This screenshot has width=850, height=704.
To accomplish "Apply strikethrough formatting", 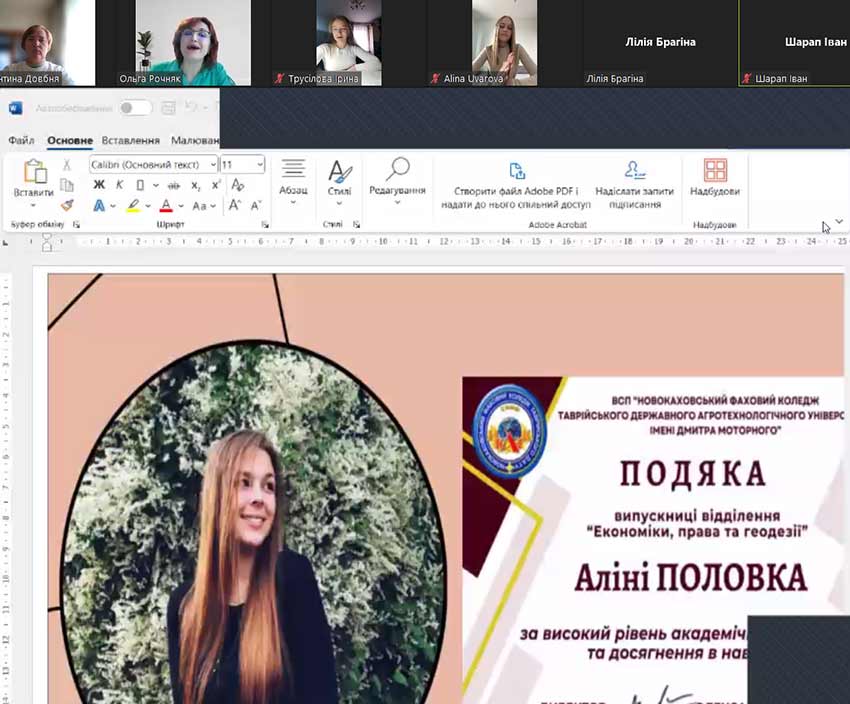I will click(x=173, y=185).
